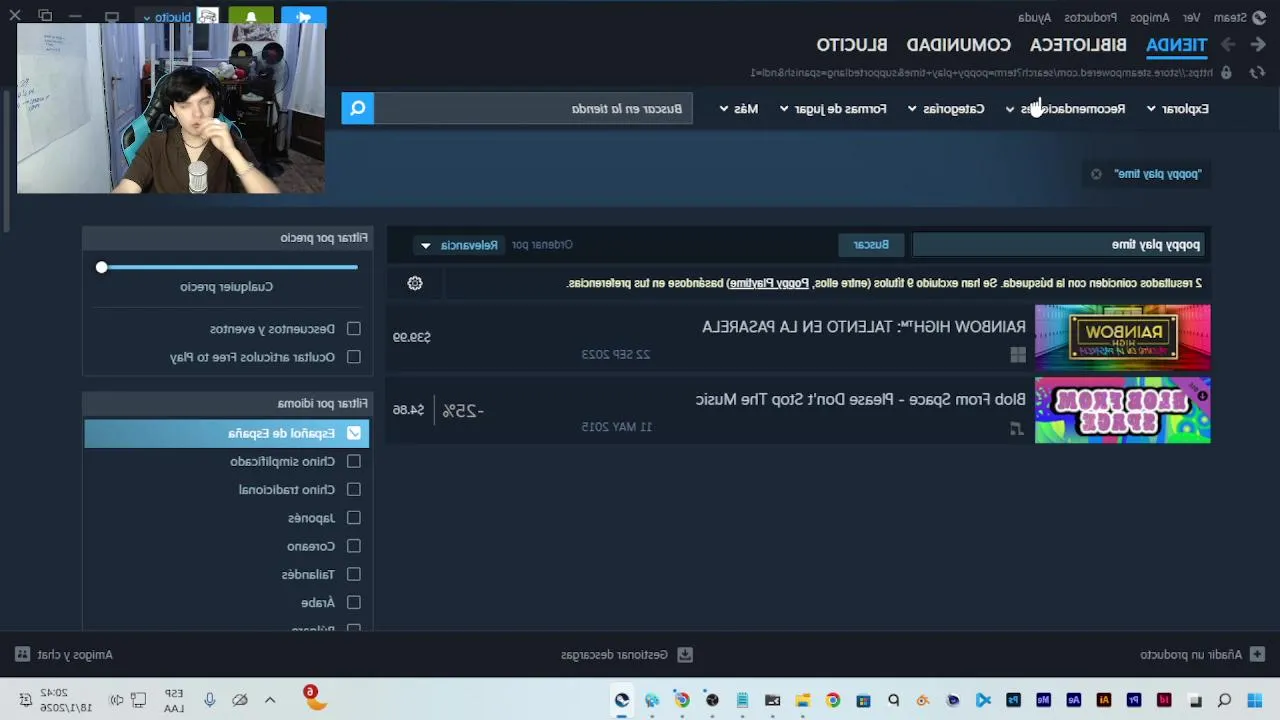Image resolution: width=1280 pixels, height=720 pixels.
Task: Click the Gestionar descargas download icon
Action: 685,654
